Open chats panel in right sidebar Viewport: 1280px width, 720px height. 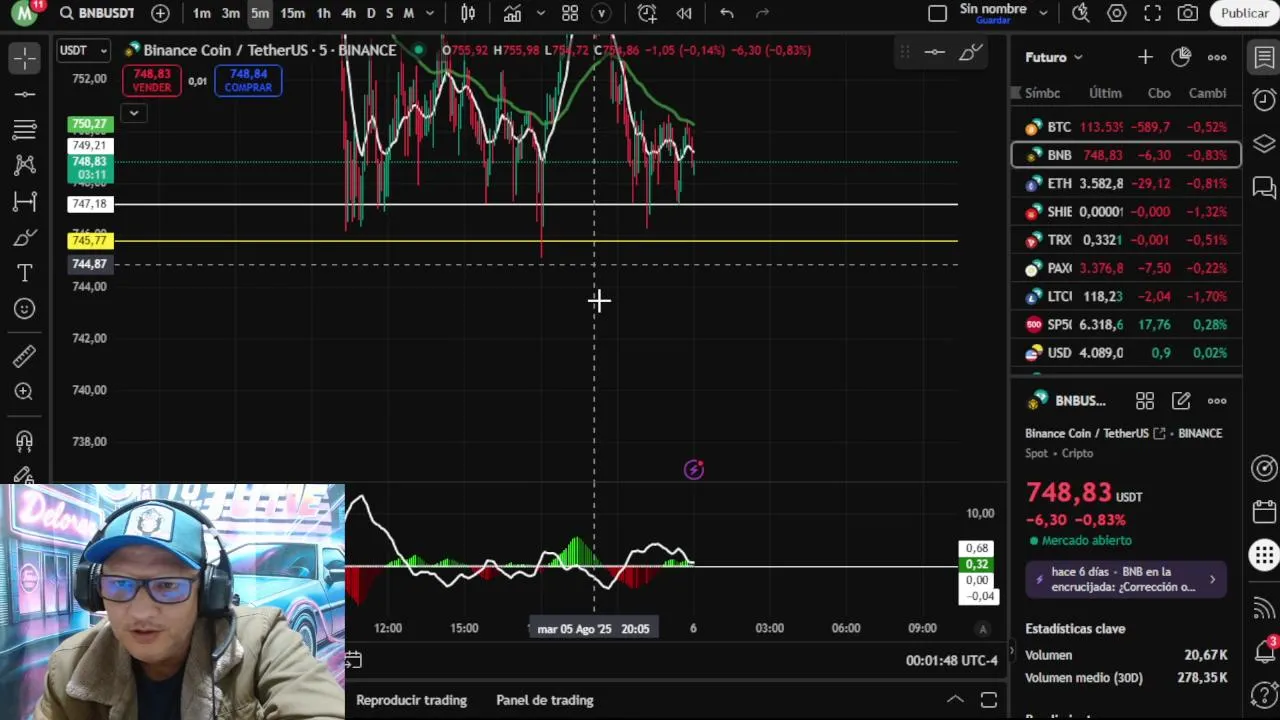pos(1264,187)
